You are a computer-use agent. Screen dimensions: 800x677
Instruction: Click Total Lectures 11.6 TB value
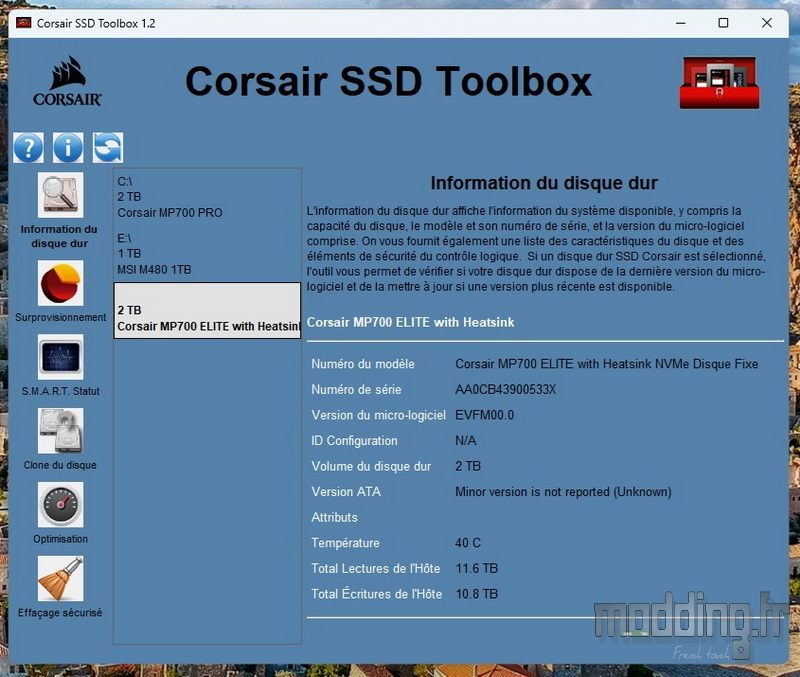click(477, 568)
